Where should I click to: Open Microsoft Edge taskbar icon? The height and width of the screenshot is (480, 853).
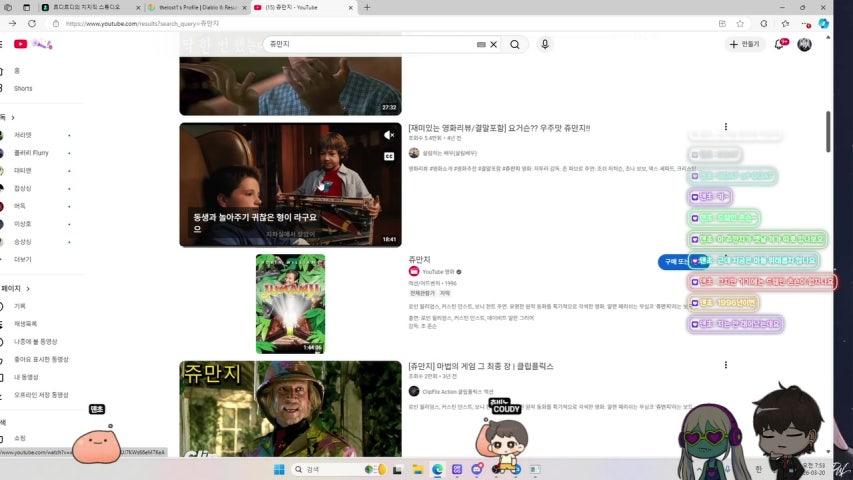click(437, 469)
